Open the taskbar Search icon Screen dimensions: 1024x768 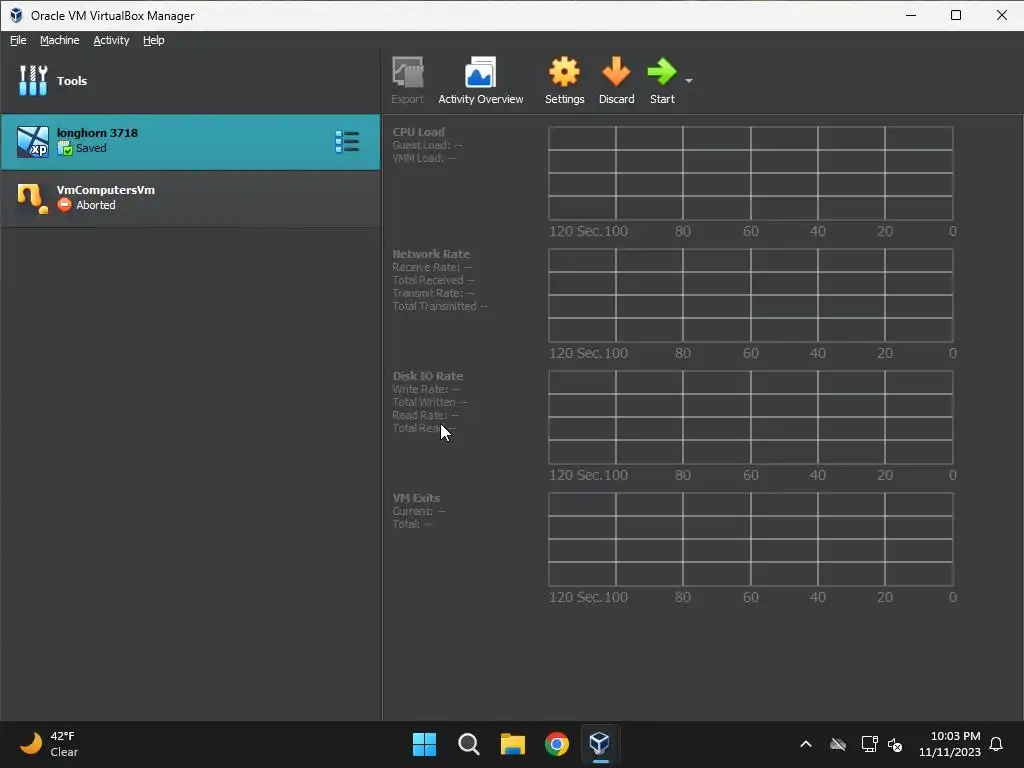coord(469,744)
